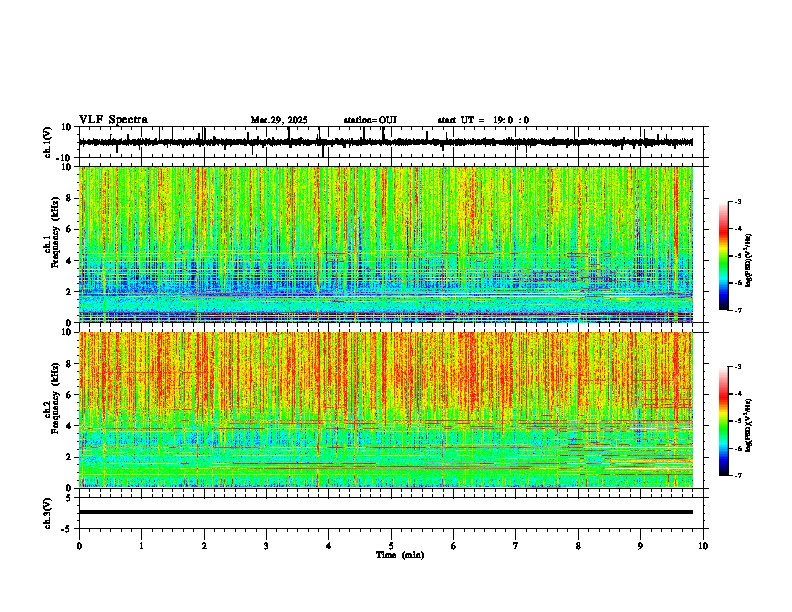This screenshot has height=612, width=792.
Task: Click the ch.2 color bar log(PSD) unit label
Action: pyautogui.click(x=749, y=426)
